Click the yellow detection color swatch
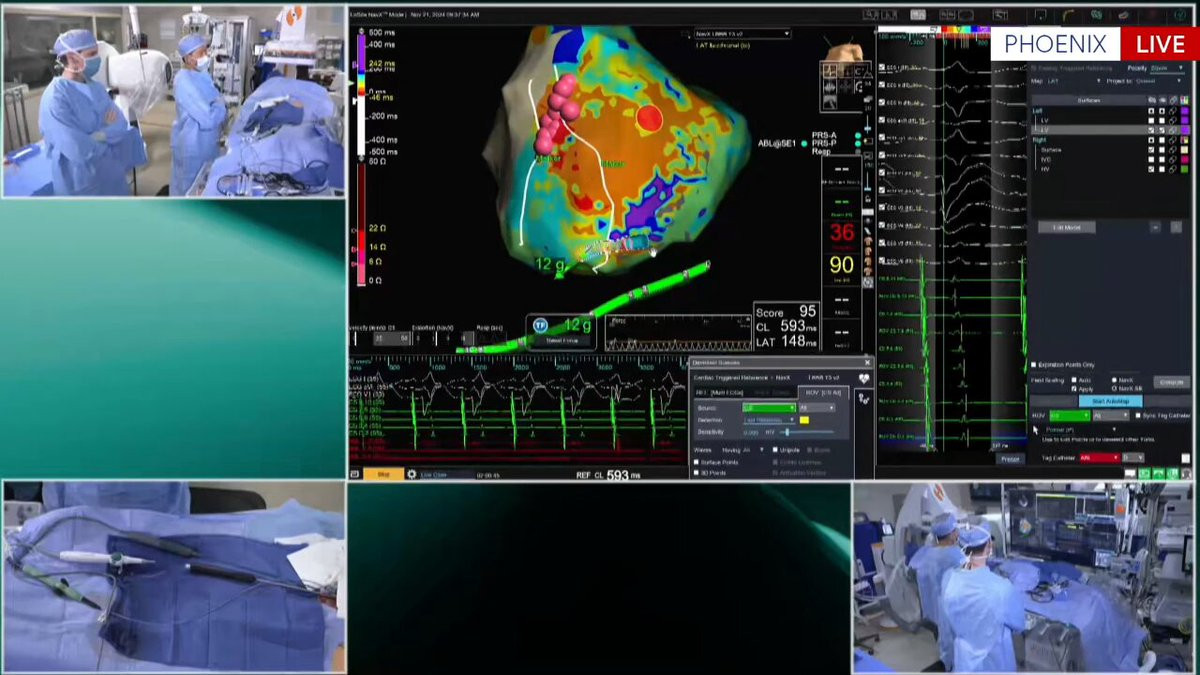The width and height of the screenshot is (1200, 675). [x=804, y=420]
